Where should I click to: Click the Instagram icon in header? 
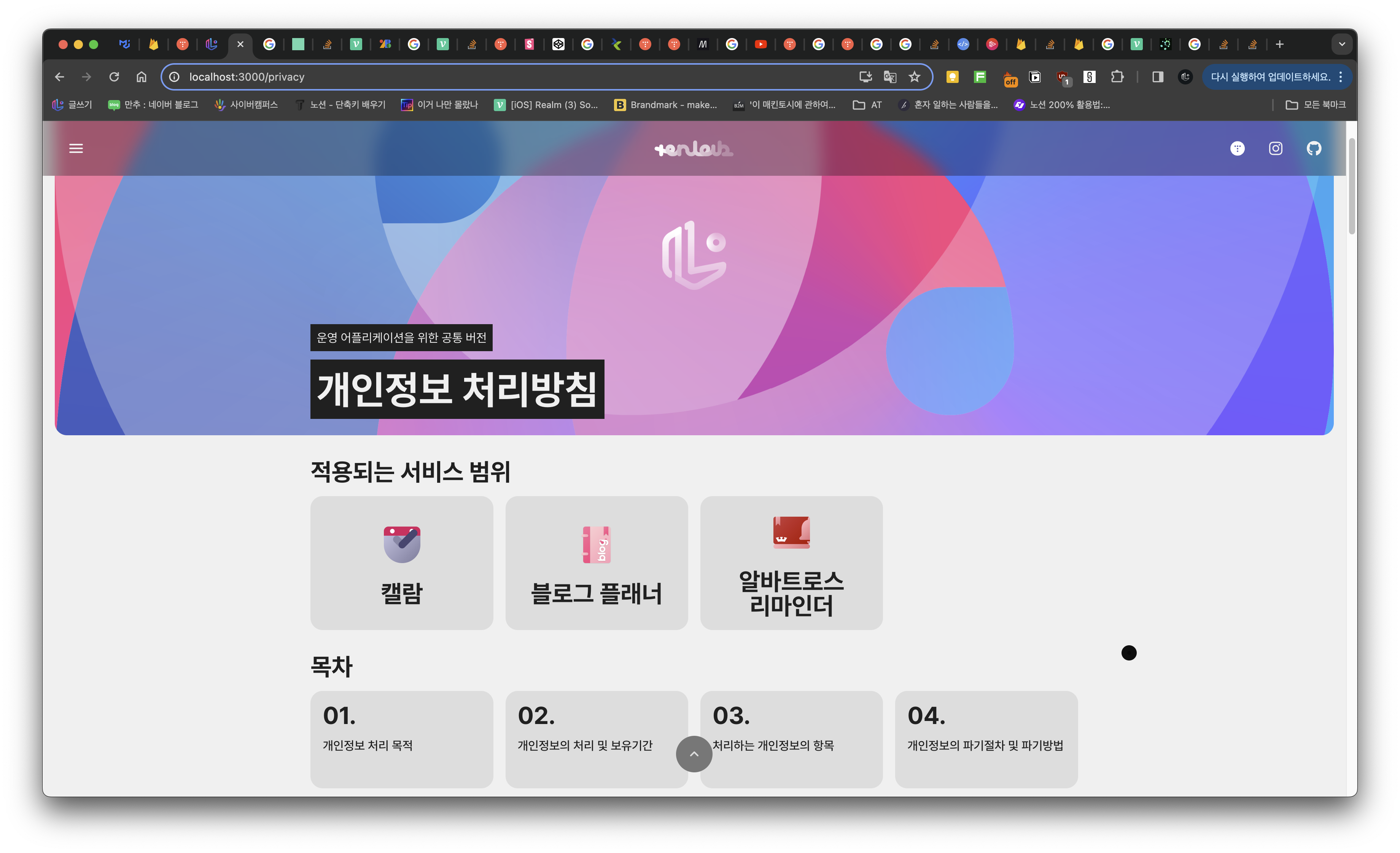click(1276, 148)
